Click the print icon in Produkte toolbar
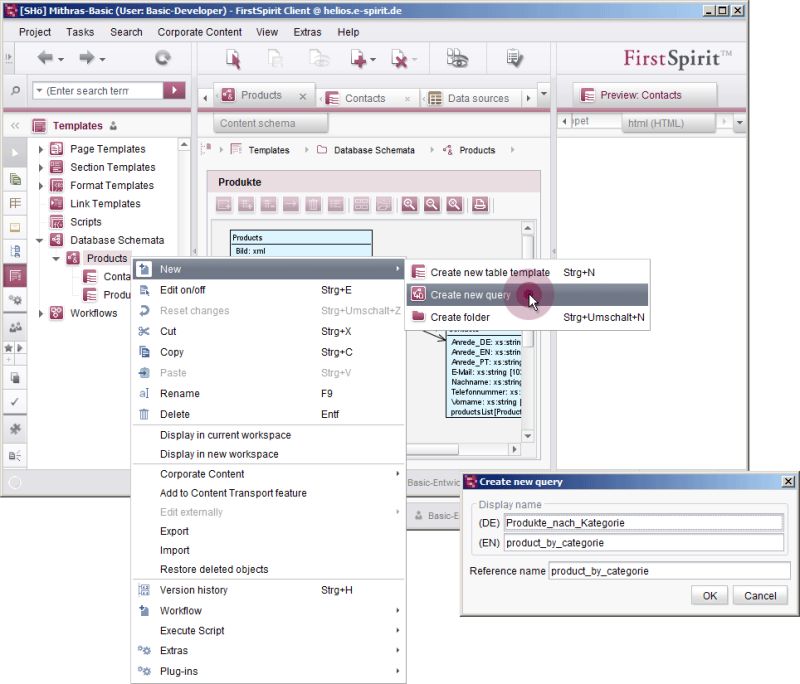 click(480, 205)
